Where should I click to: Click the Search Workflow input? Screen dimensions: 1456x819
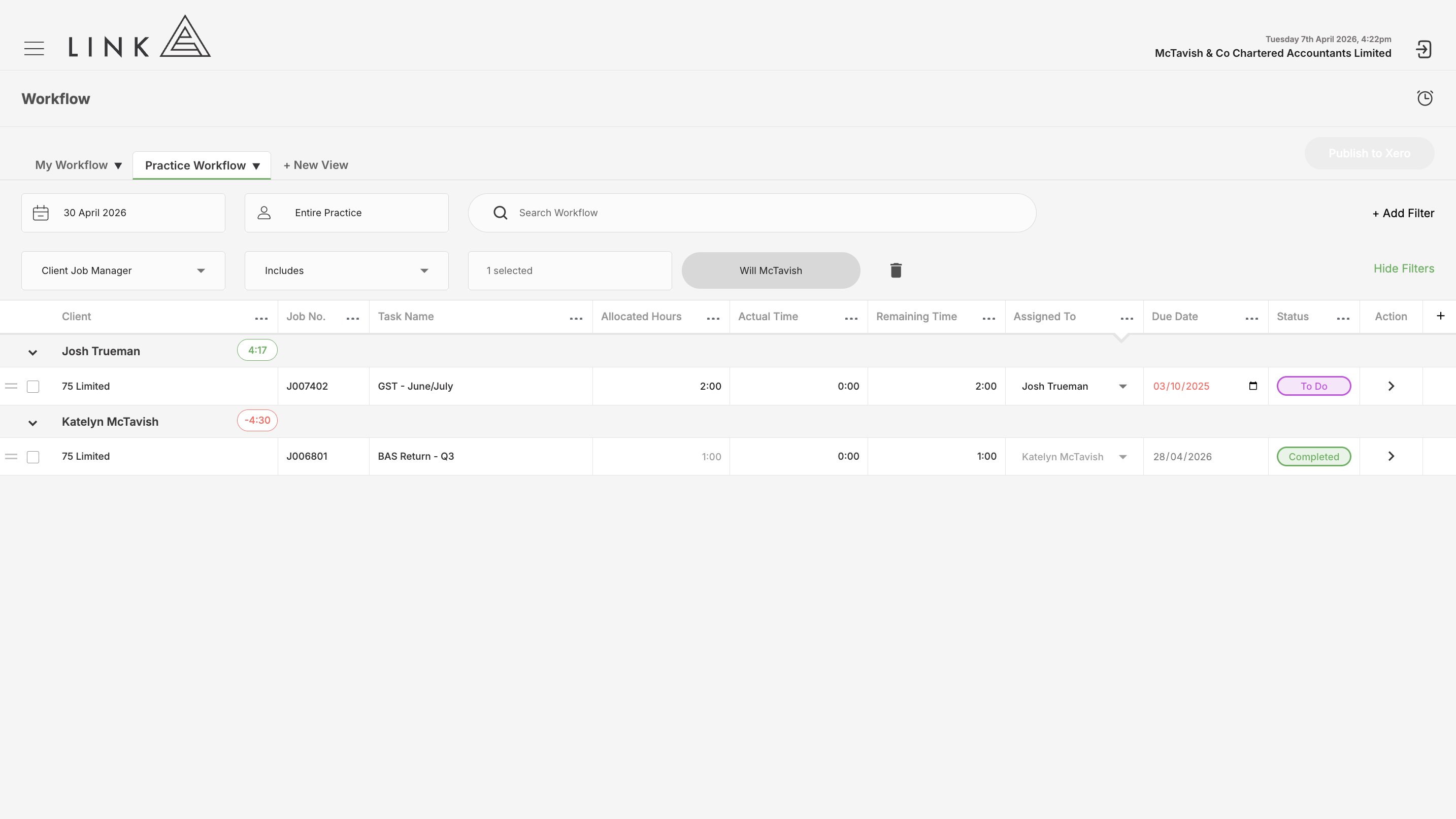(x=752, y=213)
